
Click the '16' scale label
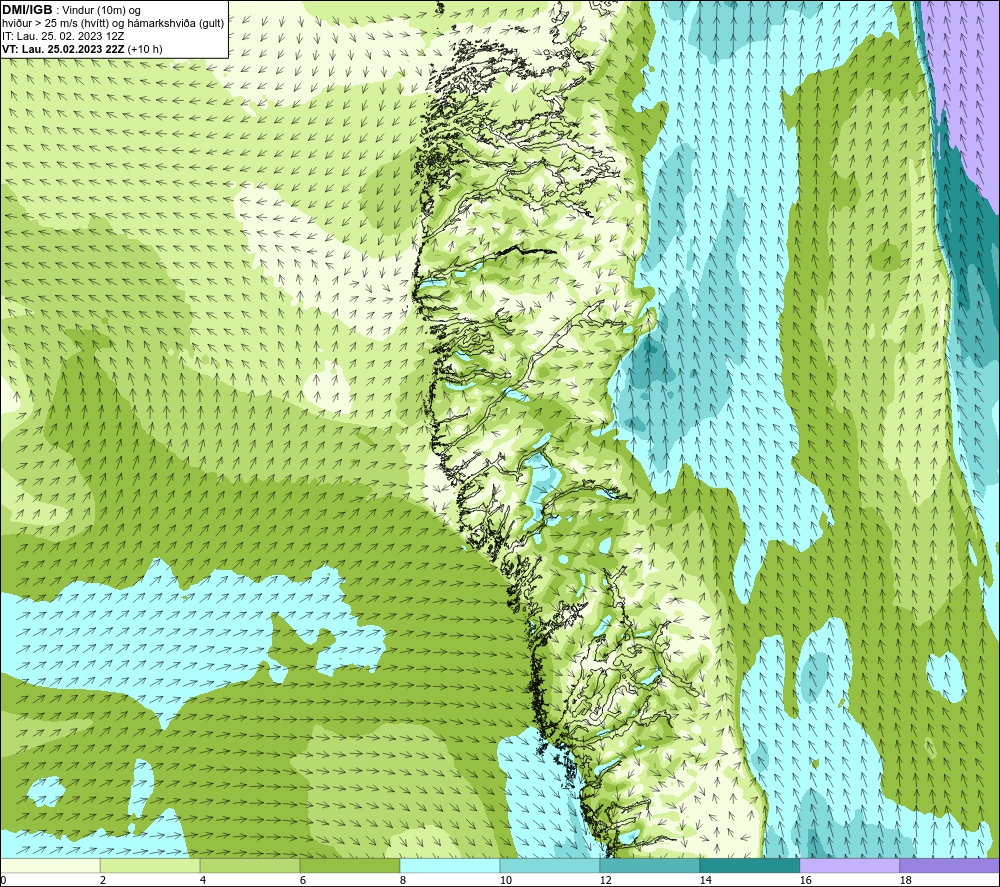(x=805, y=881)
